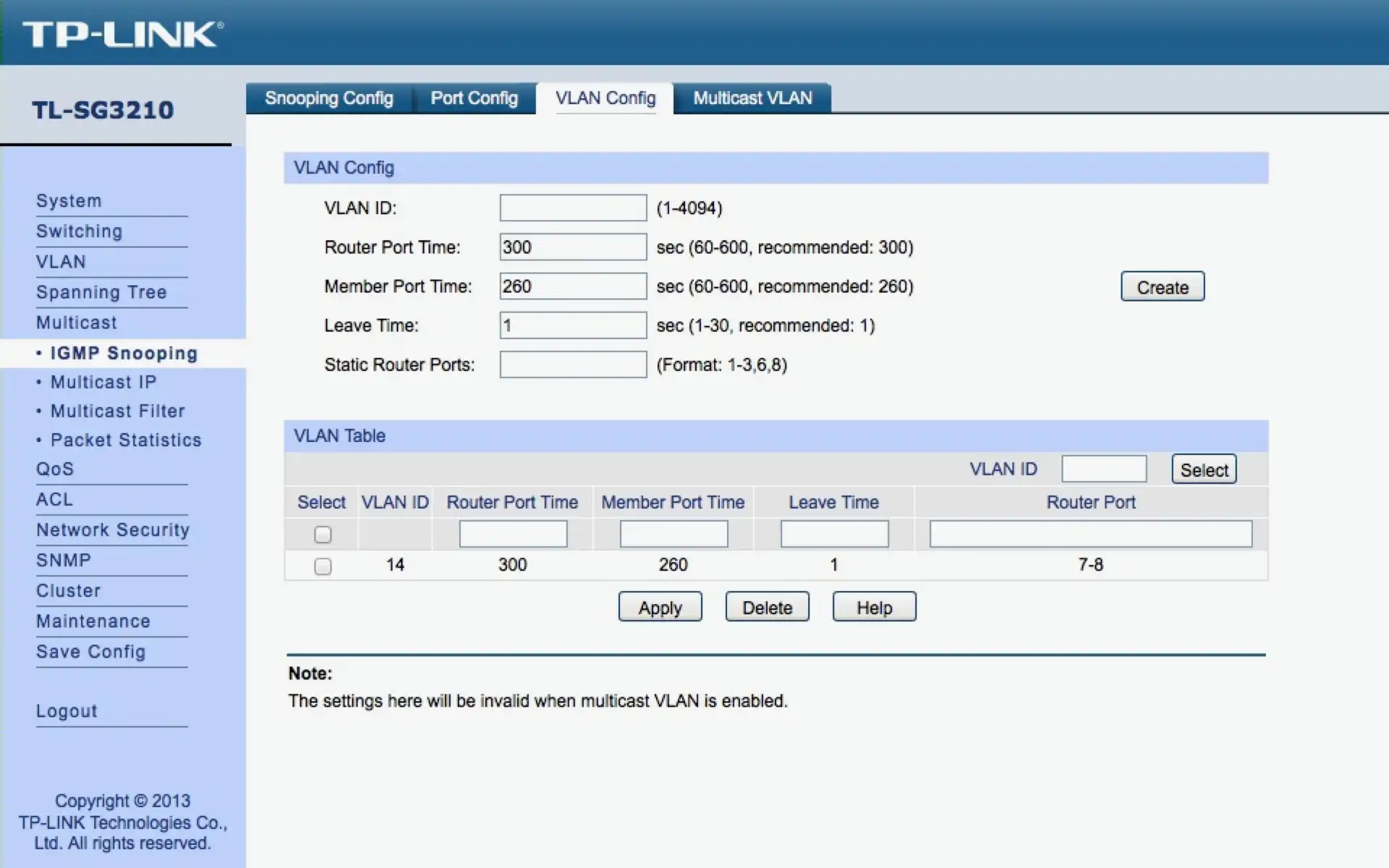Expand the Multicast menu section
Viewport: 1389px width, 868px height.
click(76, 323)
